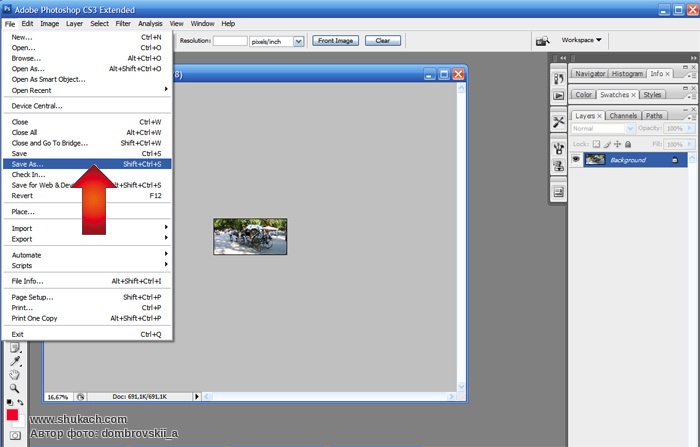Close the Info tab with its x
The height and width of the screenshot is (447, 700).
(x=667, y=74)
